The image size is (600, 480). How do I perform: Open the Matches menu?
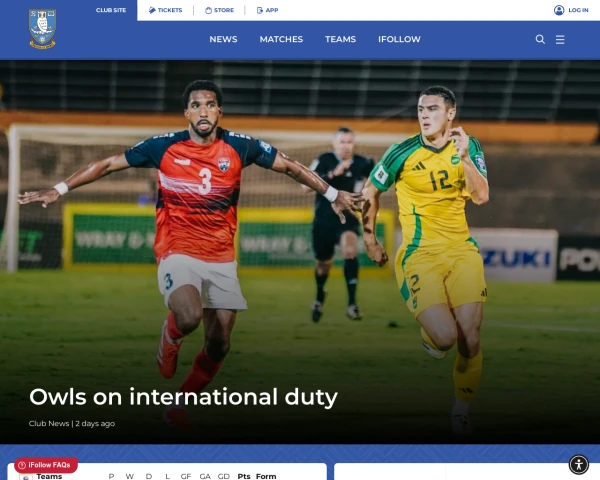coord(281,39)
